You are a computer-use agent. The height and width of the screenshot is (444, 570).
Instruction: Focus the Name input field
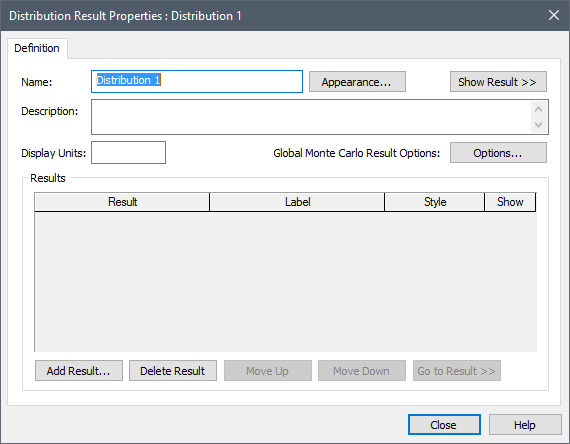point(197,81)
